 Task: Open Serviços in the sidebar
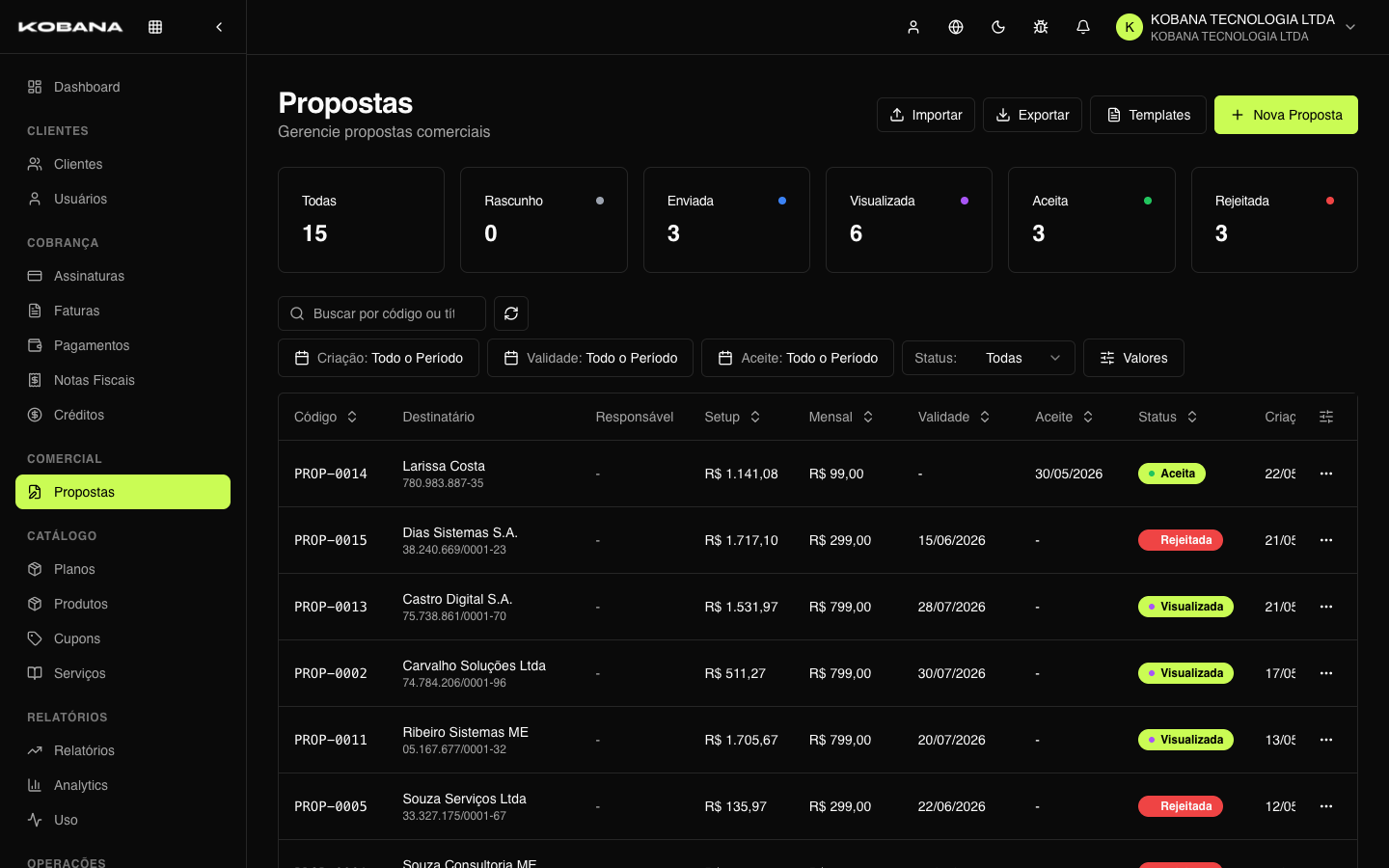pyautogui.click(x=123, y=673)
